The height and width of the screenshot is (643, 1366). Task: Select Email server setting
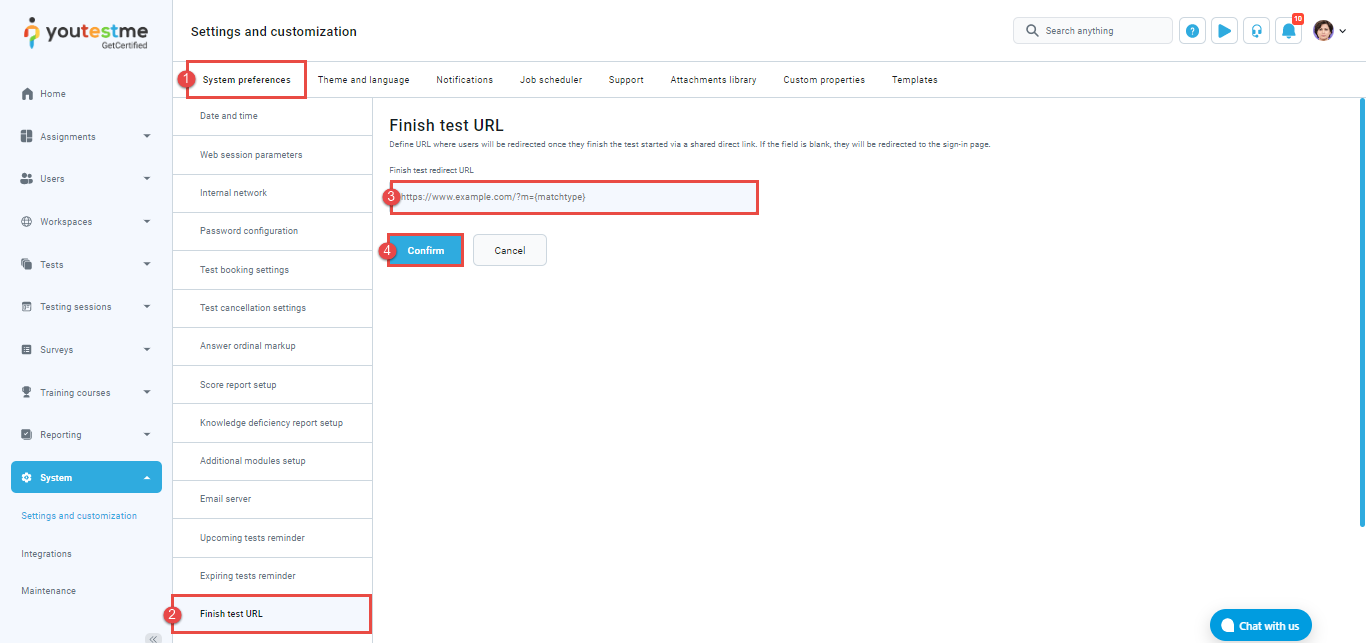pyautogui.click(x=272, y=499)
